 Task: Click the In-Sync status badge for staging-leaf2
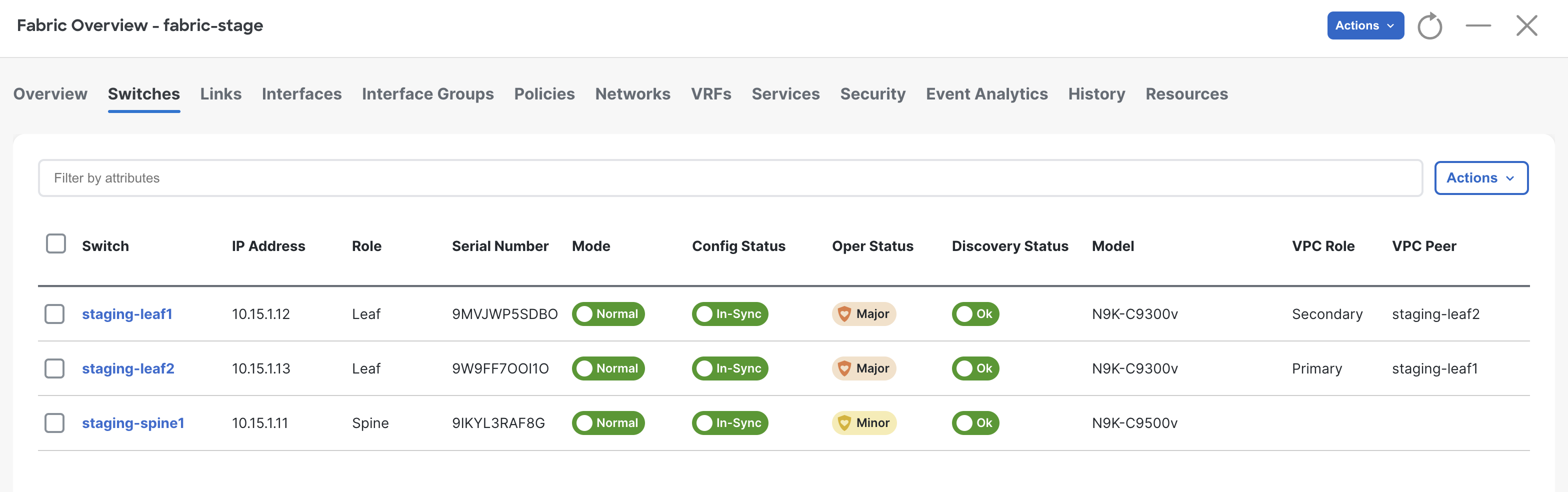coord(730,368)
